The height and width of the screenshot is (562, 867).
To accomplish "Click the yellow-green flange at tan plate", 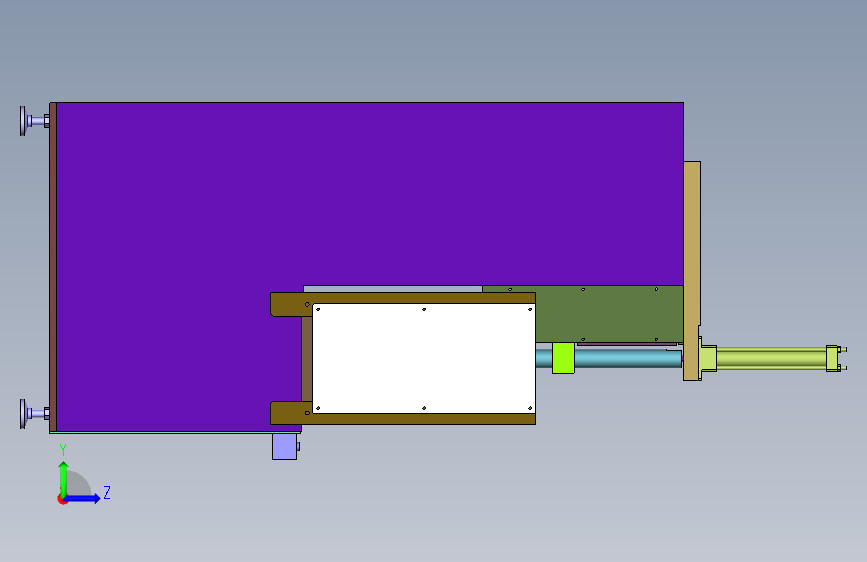I will (708, 358).
